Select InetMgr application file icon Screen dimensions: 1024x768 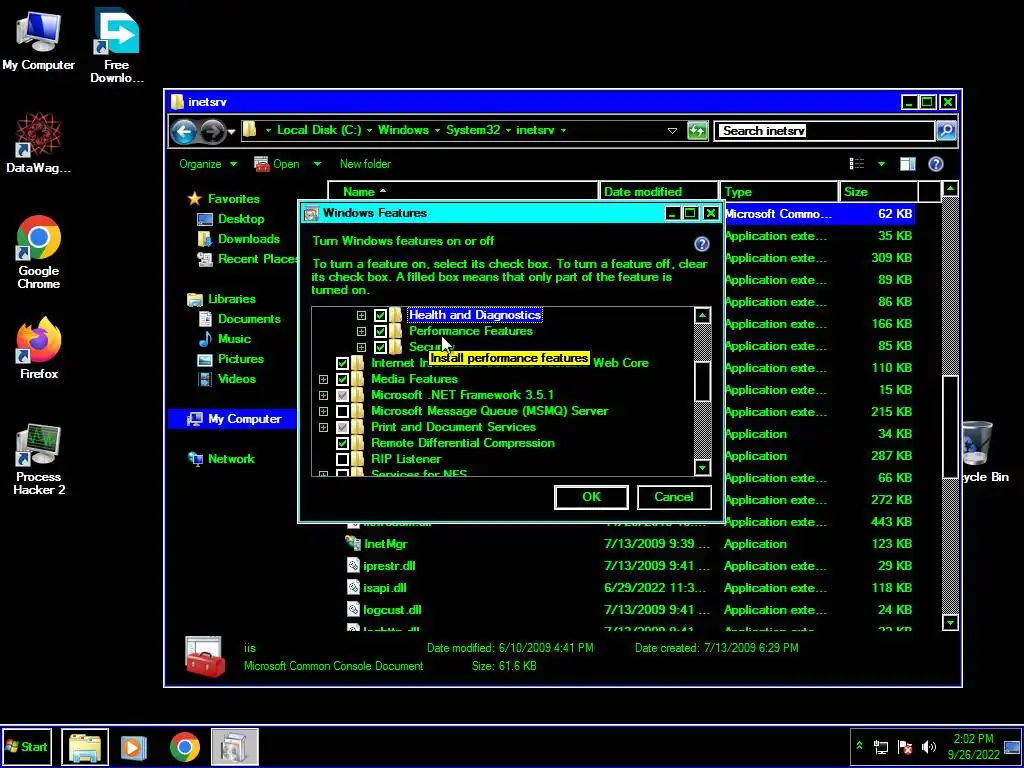click(353, 543)
